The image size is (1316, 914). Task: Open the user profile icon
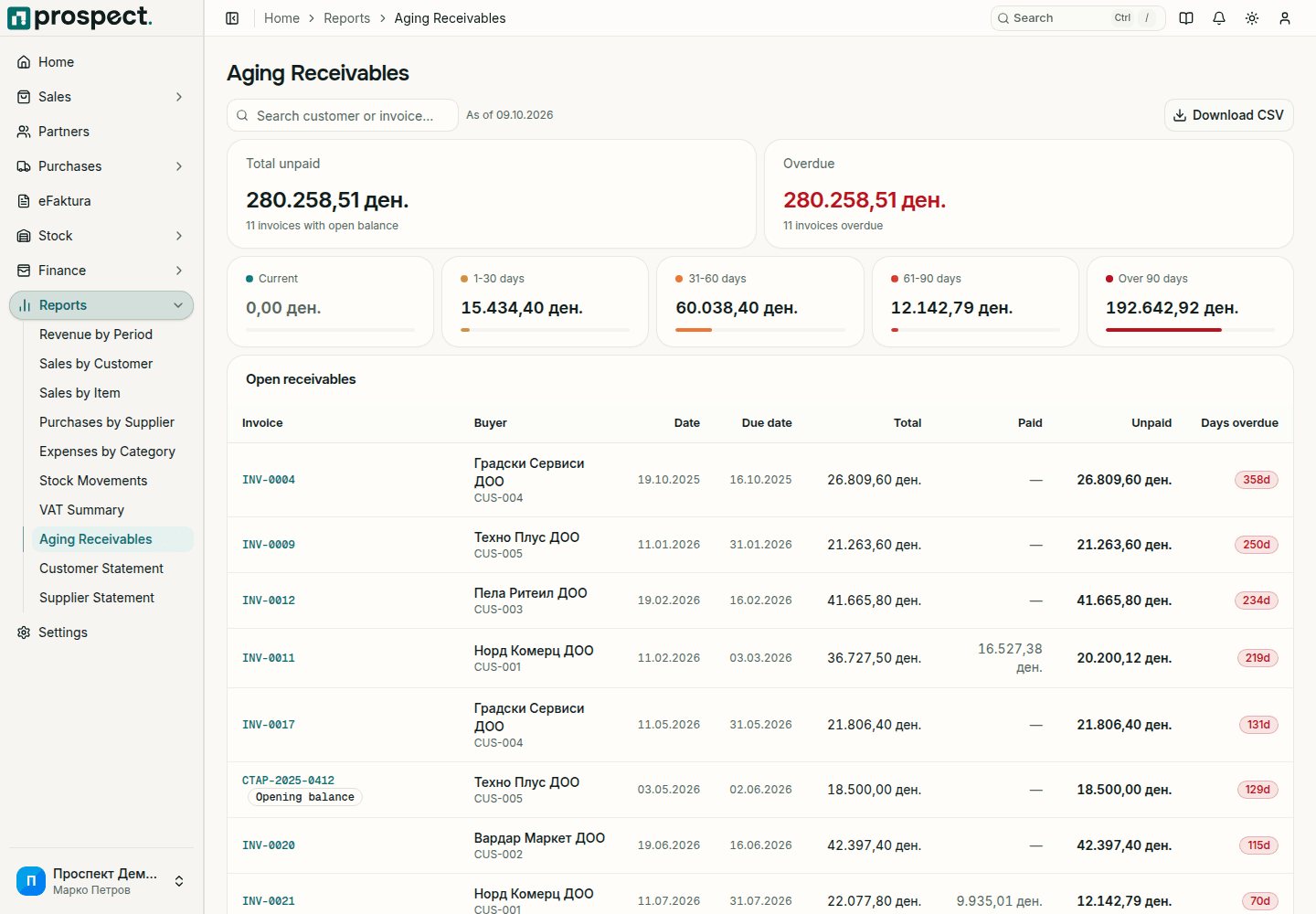pos(1285,18)
